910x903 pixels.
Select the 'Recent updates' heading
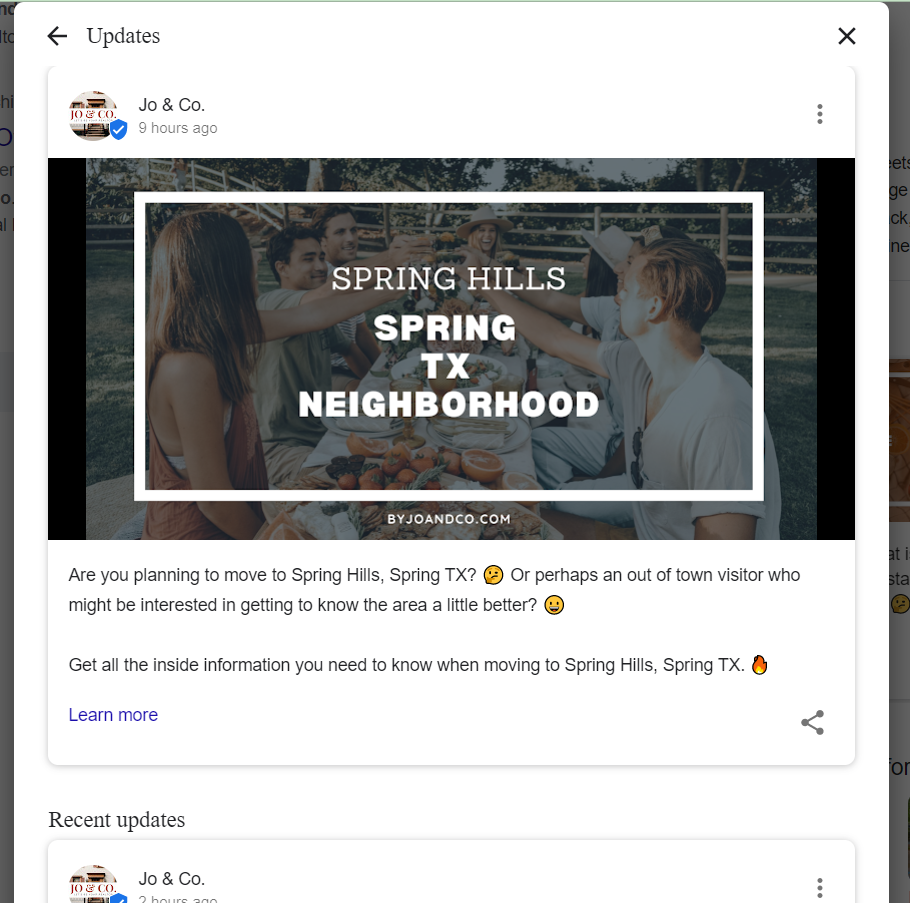click(117, 820)
